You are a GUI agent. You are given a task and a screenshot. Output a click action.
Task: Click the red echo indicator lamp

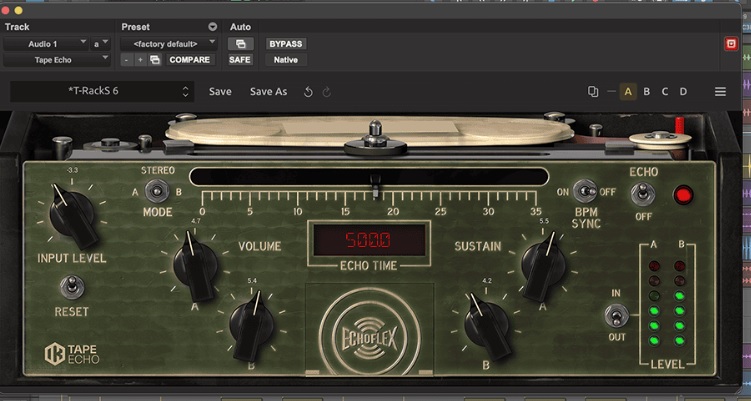pos(683,195)
